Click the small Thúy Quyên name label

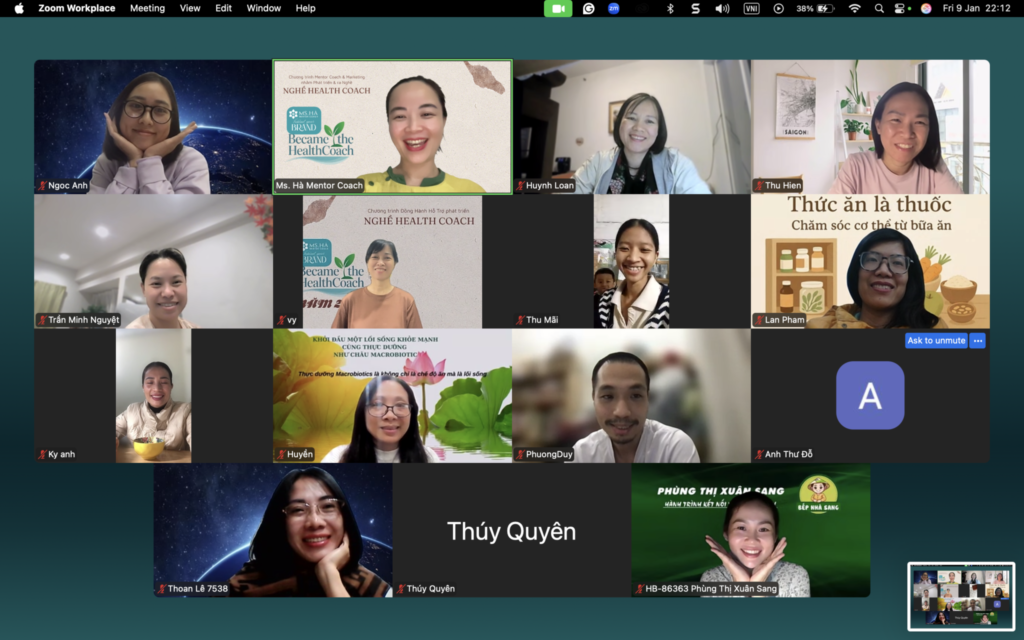coord(426,589)
